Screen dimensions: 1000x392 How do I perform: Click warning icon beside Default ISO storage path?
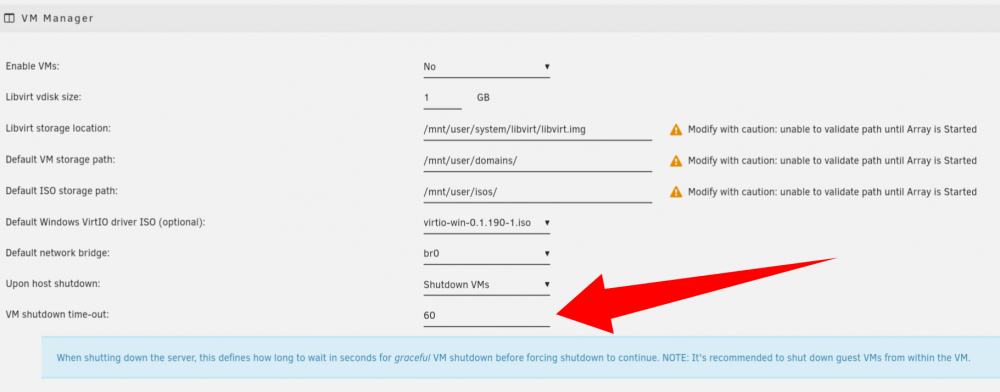pos(675,192)
